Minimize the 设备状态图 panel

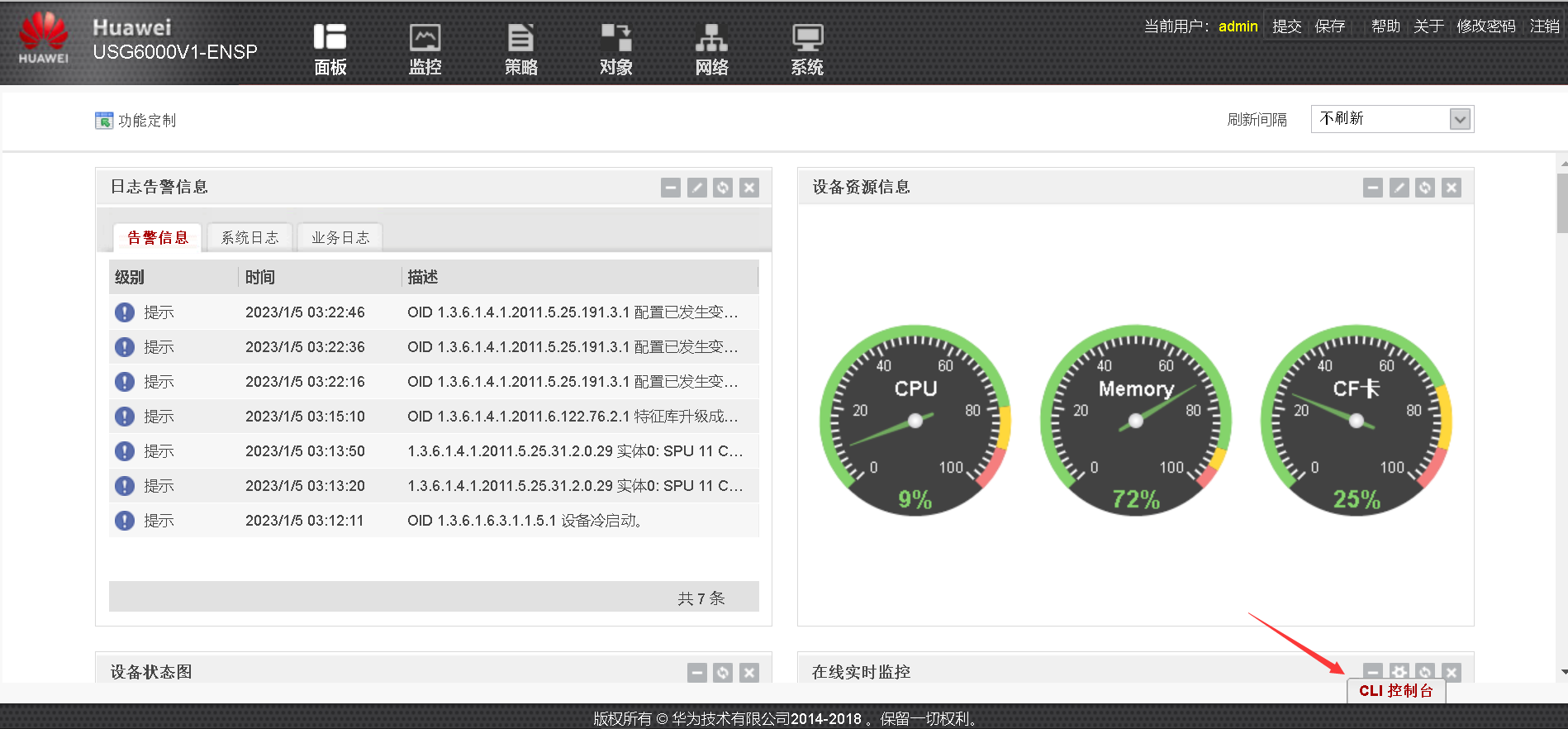coord(697,673)
